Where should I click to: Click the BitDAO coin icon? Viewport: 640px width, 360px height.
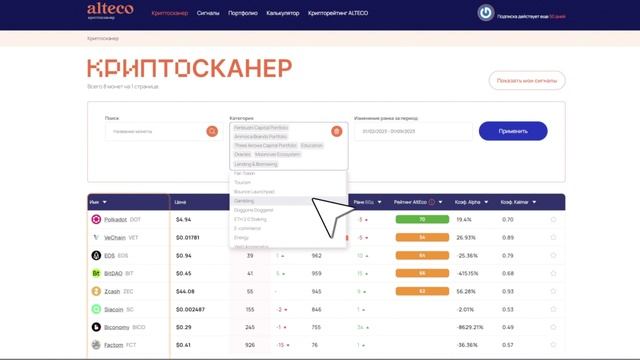point(96,273)
